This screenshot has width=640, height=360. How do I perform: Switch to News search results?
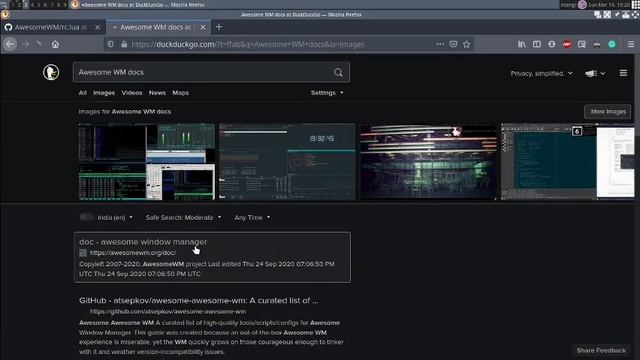pos(157,93)
